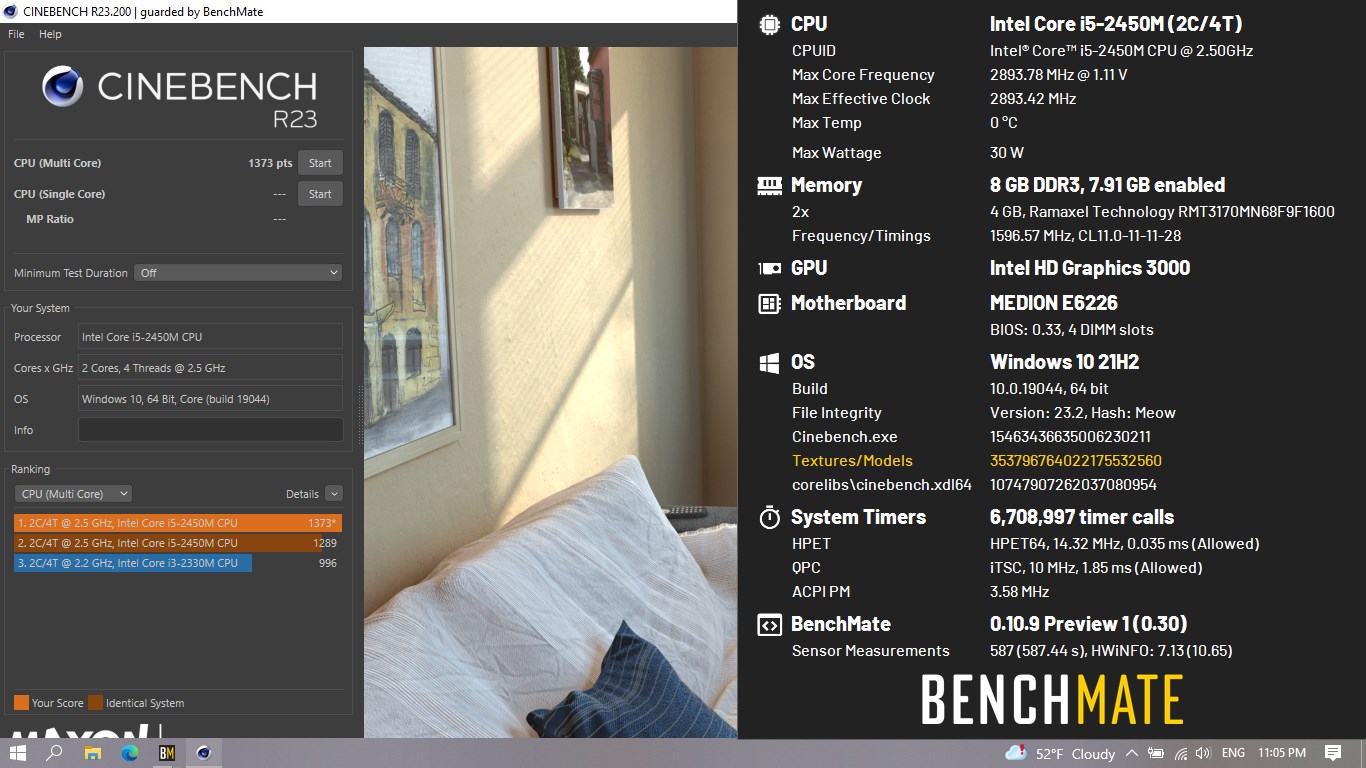
Task: Click the BenchMate code brackets icon
Action: [769, 624]
